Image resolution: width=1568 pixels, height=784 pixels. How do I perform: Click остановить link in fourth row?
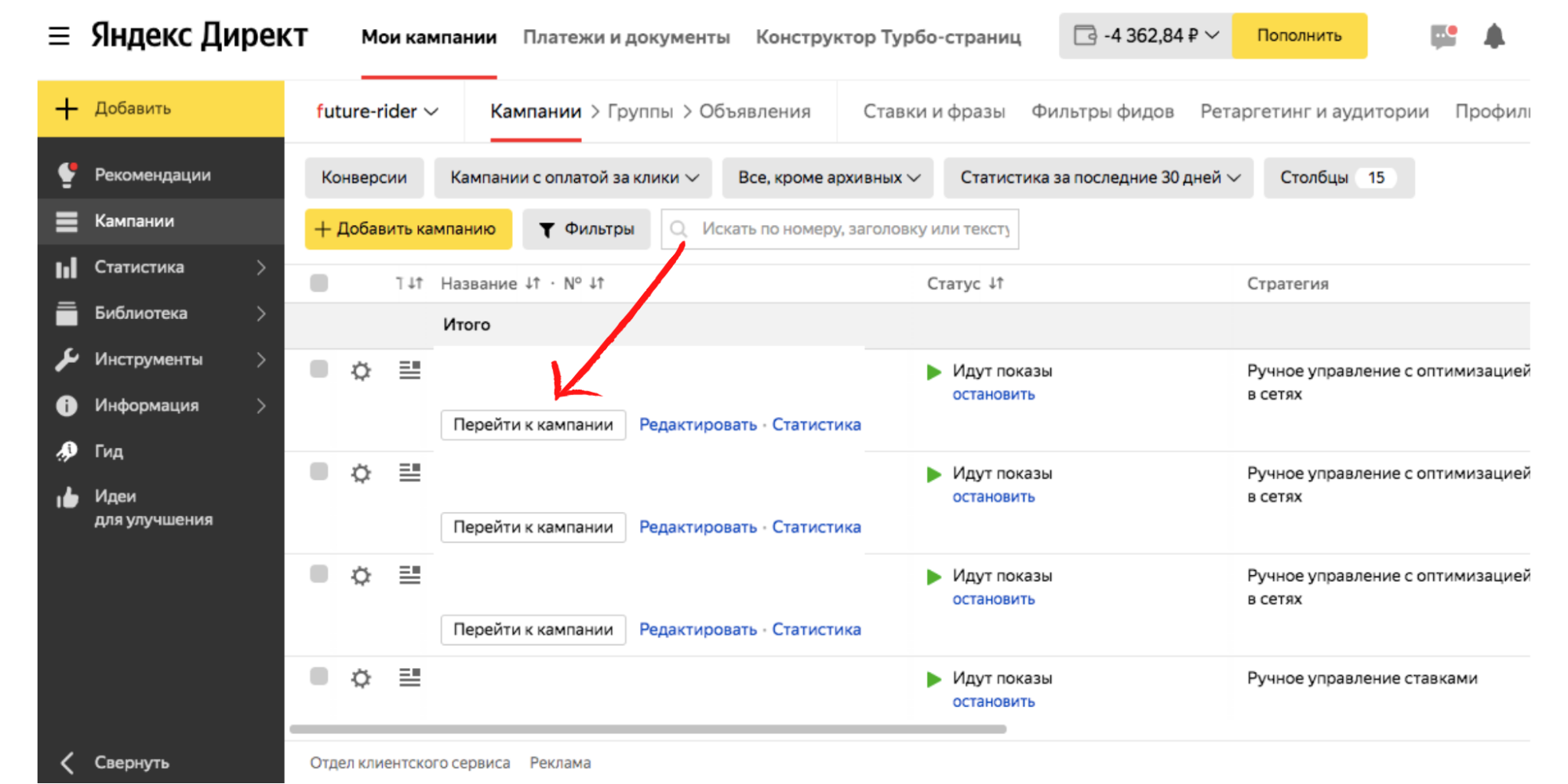point(994,702)
